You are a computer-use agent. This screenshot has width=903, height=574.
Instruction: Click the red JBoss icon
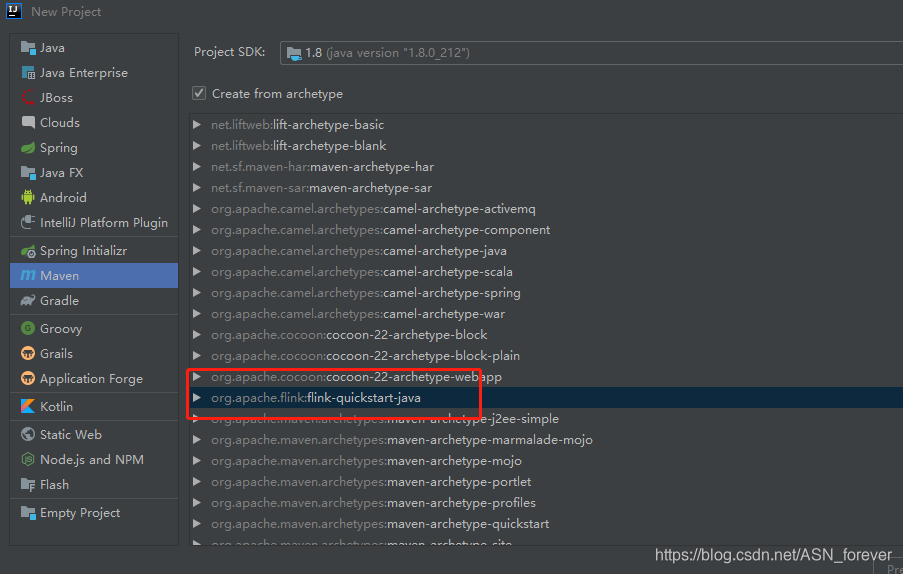click(28, 97)
